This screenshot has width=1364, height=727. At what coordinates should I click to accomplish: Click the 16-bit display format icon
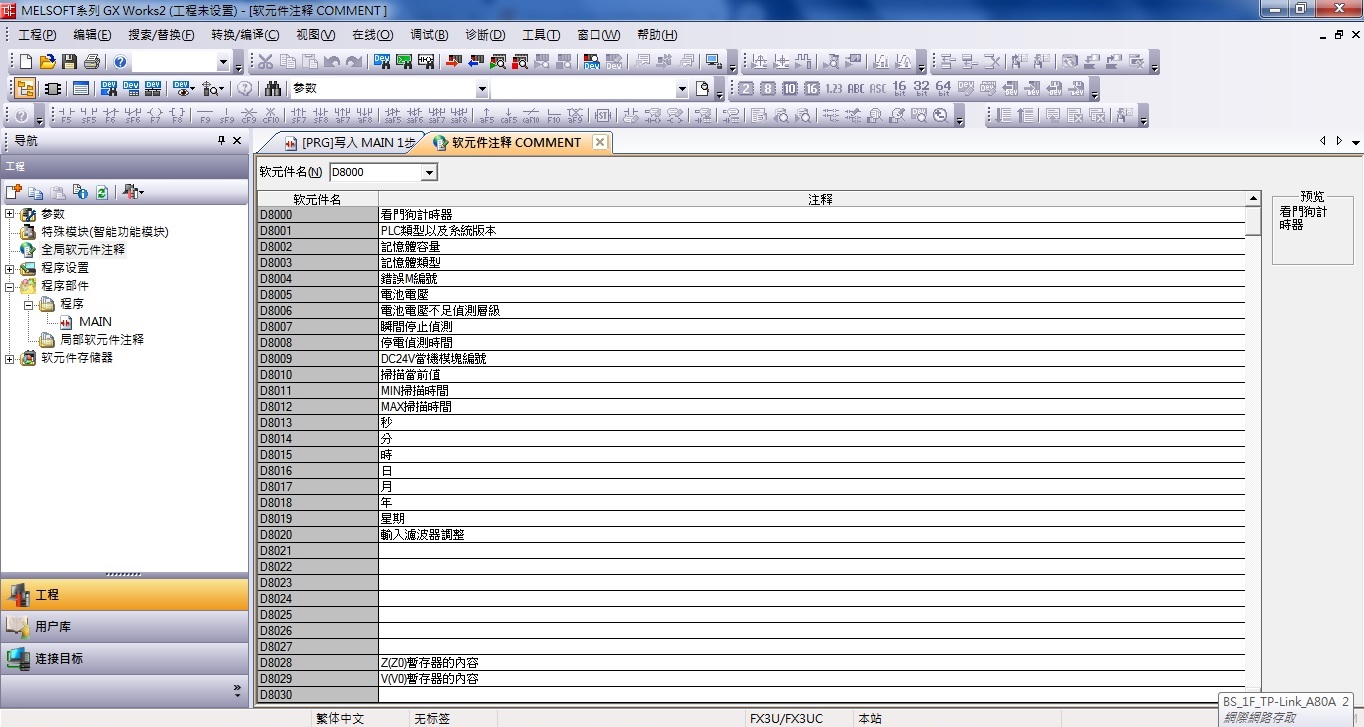(899, 88)
